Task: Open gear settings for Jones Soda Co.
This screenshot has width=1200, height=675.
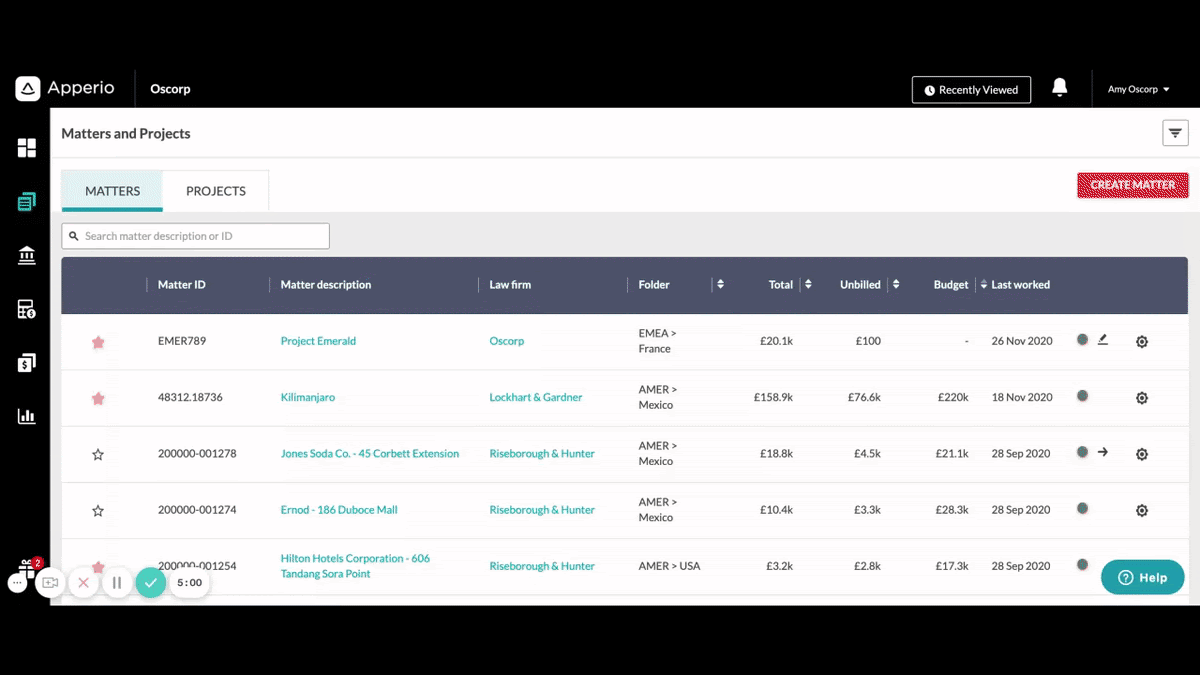Action: 1142,454
